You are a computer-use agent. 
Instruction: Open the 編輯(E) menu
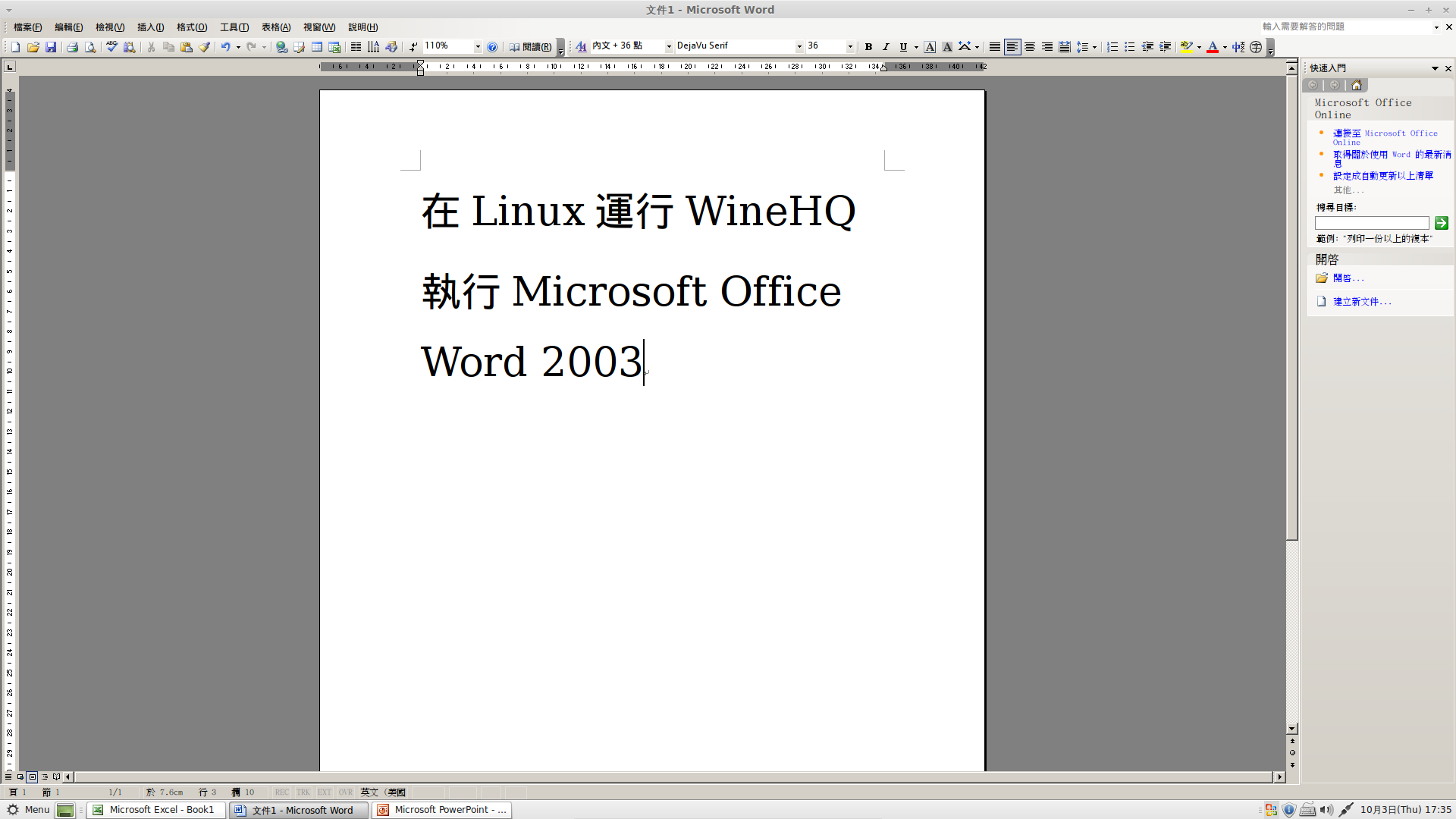click(x=68, y=27)
